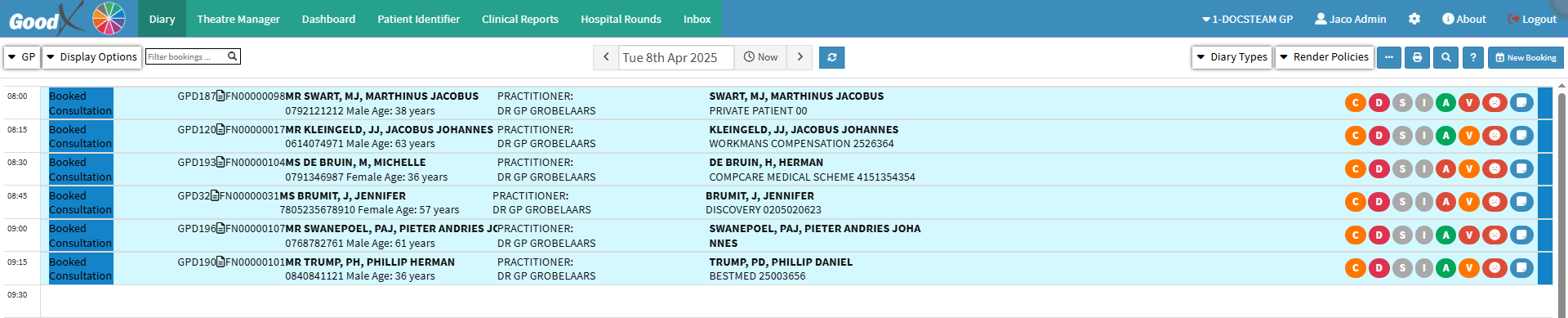Viewport: 1568px width, 318px height.
Task: Click the magnifier search button in toolbar
Action: coord(1445,57)
